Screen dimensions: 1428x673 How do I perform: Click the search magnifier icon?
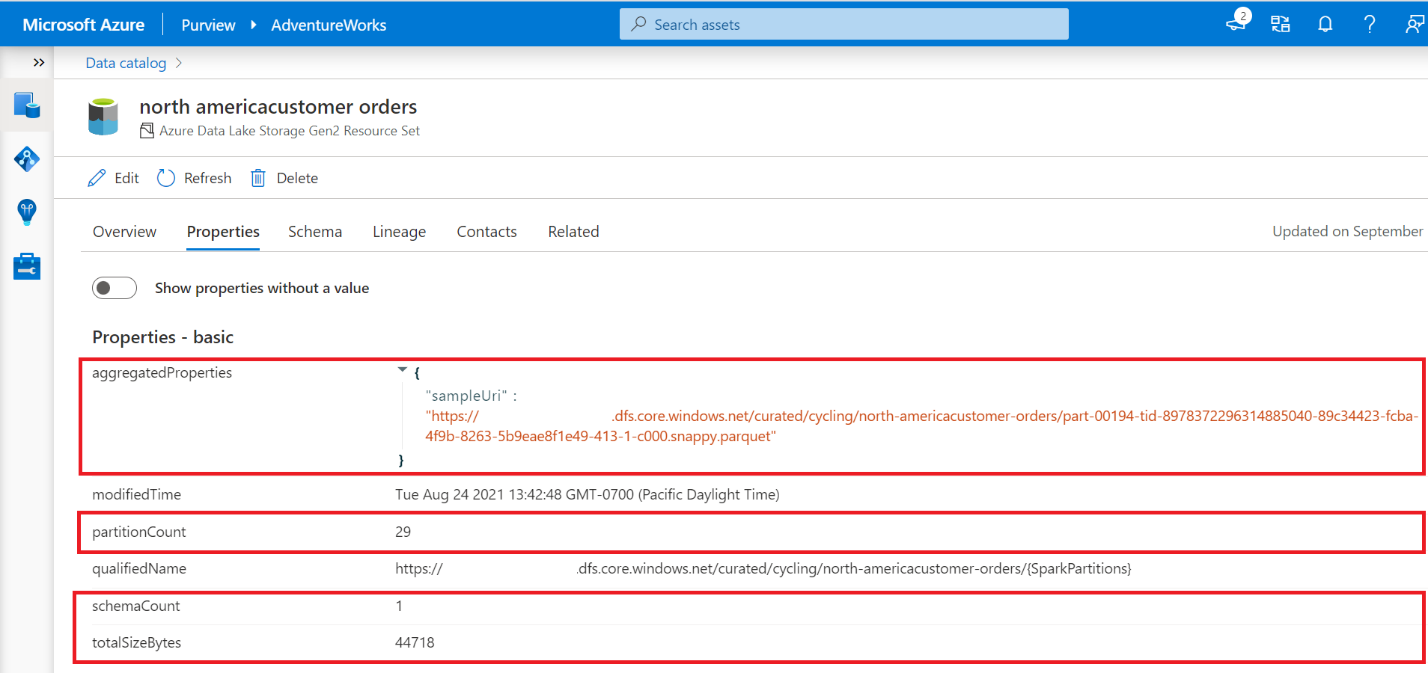pyautogui.click(x=638, y=24)
